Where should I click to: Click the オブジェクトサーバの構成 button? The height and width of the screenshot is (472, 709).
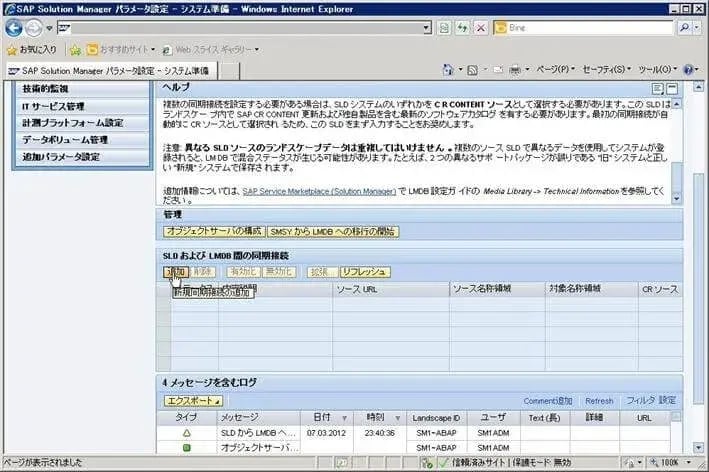click(214, 231)
